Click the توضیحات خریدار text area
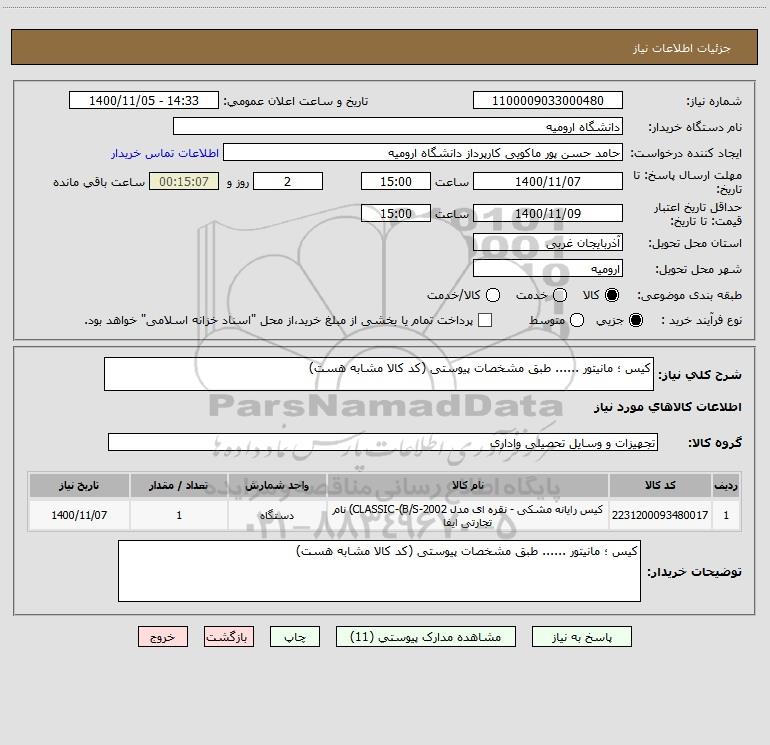This screenshot has height=745, width=770. [379, 571]
